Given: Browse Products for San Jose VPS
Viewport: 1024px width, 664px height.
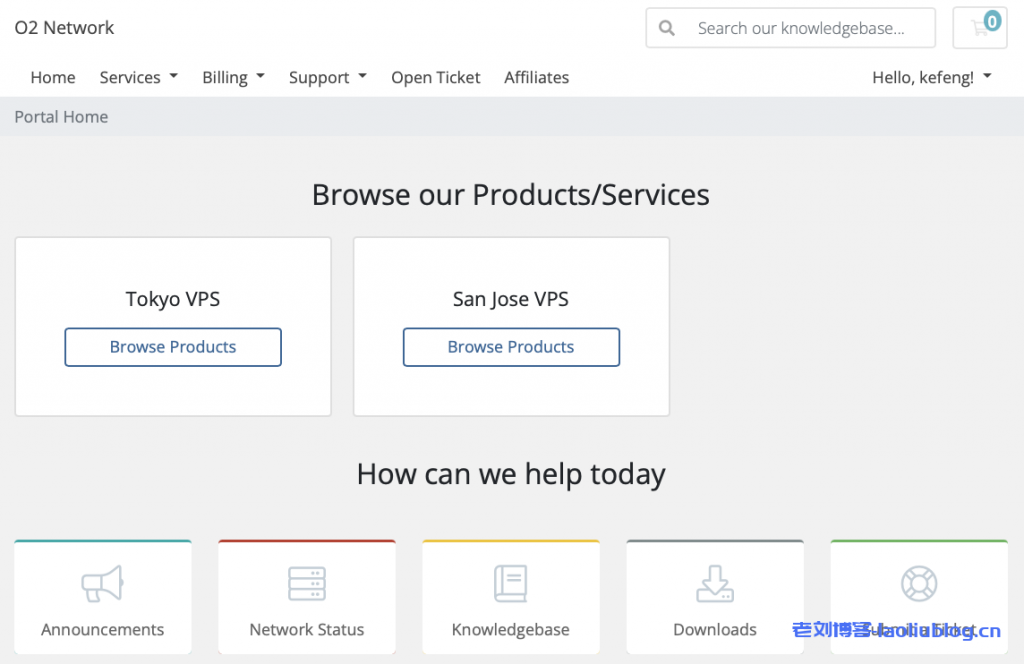Looking at the screenshot, I should point(511,347).
